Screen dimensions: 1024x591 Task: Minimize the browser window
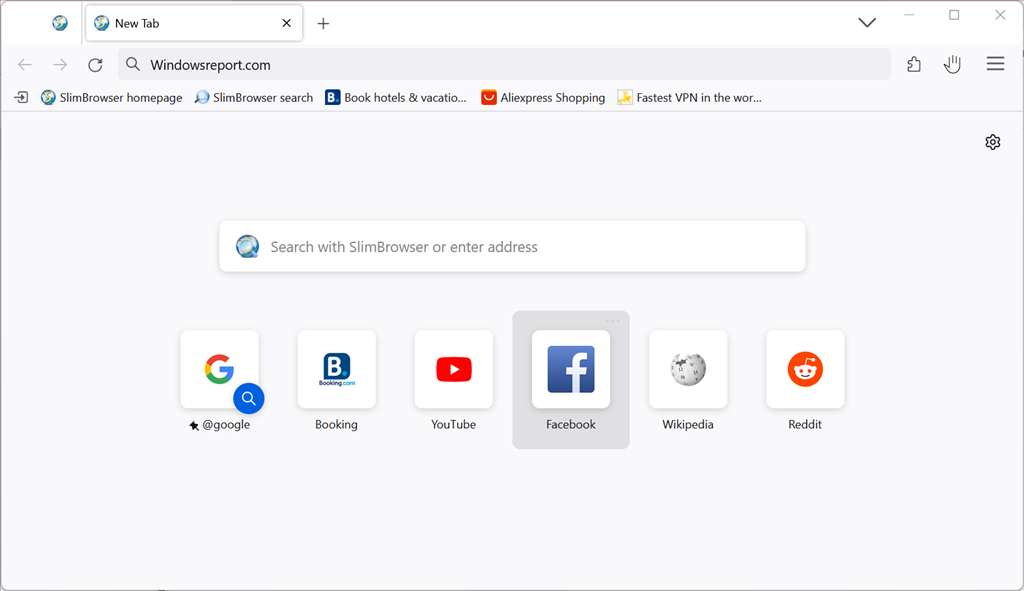(909, 15)
